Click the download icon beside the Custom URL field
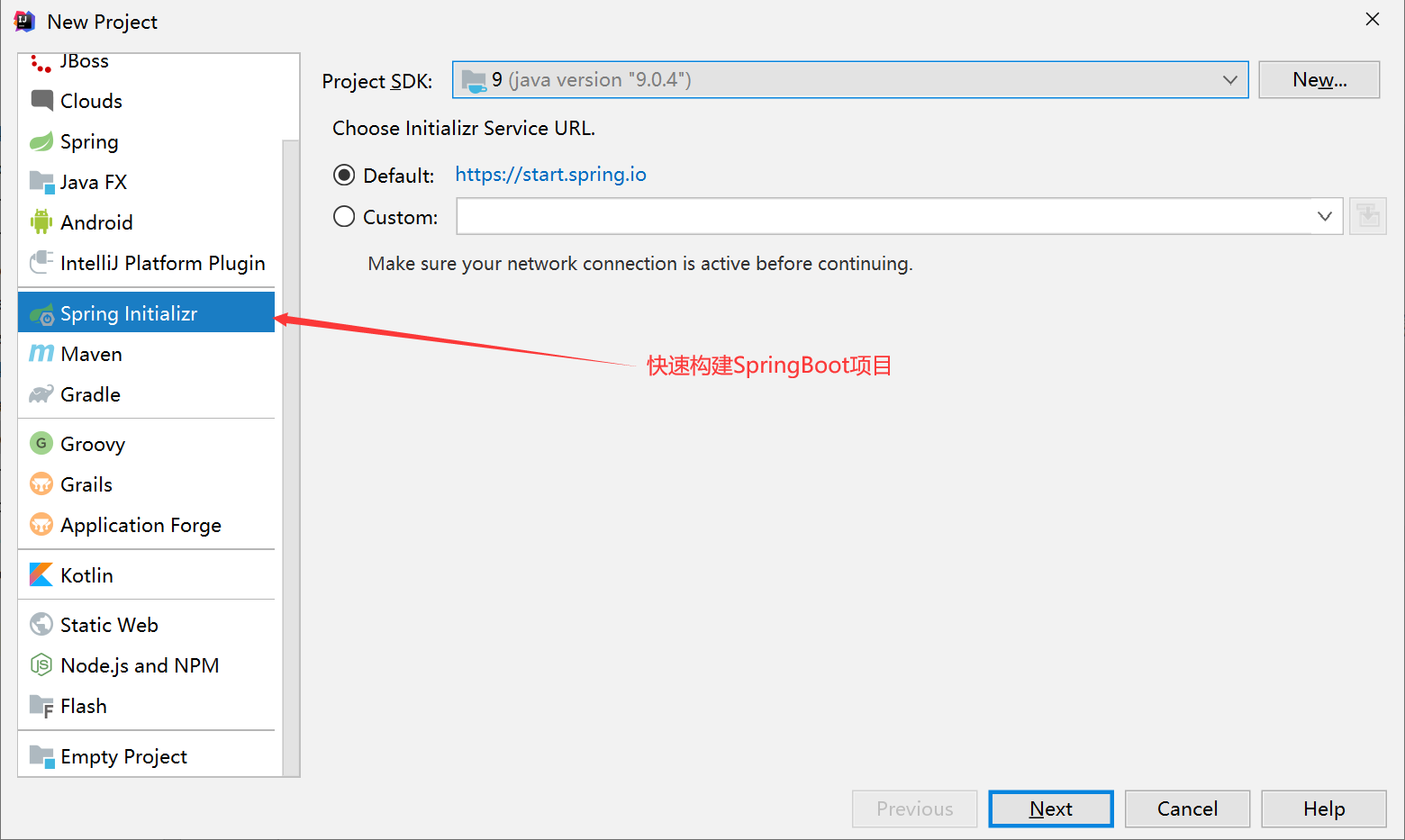Screen dimensions: 1405x840 coord(1367,216)
